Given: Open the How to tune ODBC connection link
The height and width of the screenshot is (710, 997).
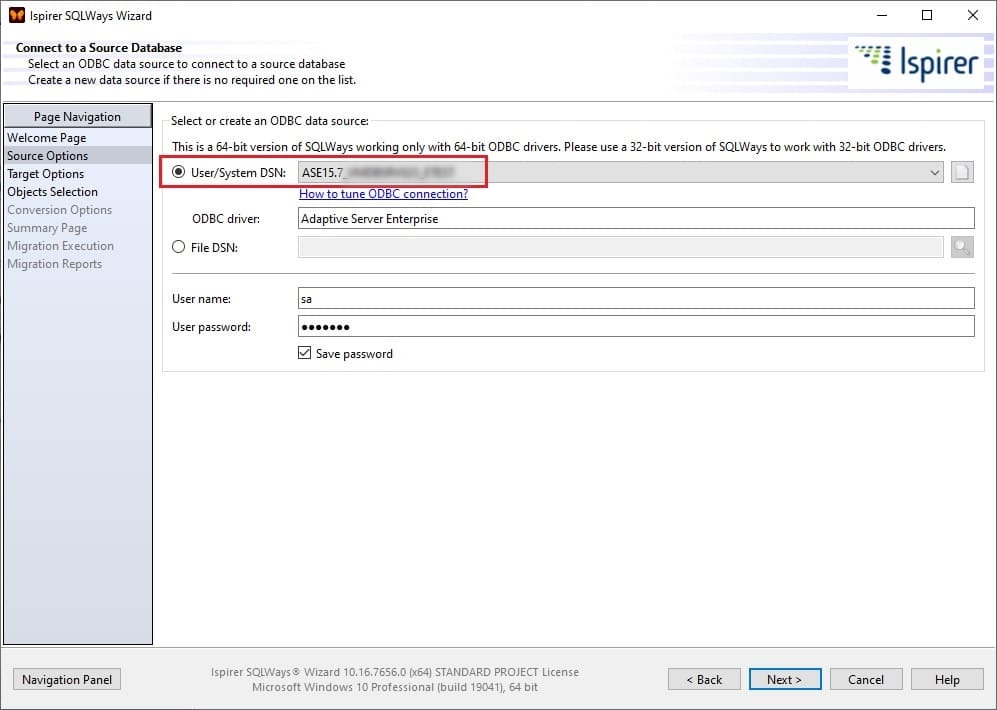Looking at the screenshot, I should (383, 194).
